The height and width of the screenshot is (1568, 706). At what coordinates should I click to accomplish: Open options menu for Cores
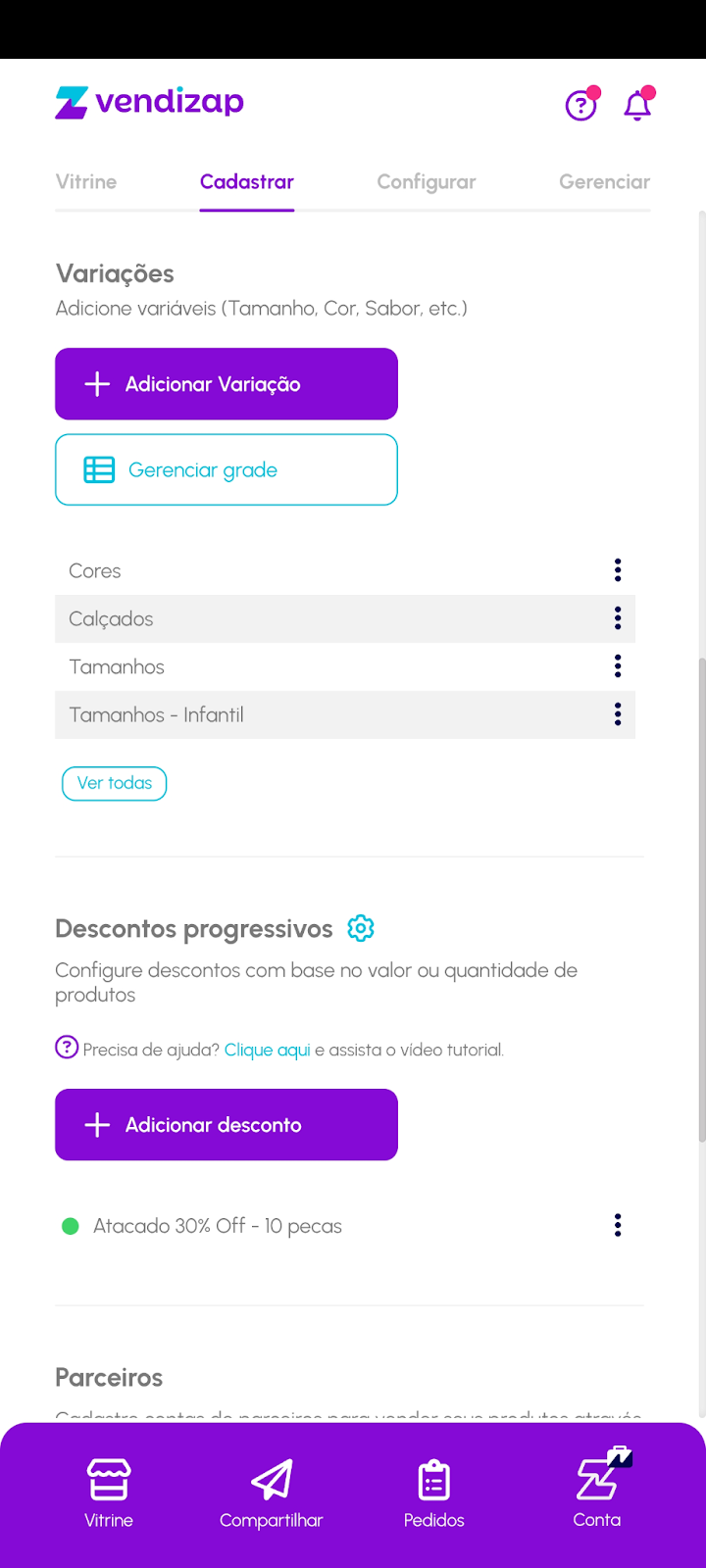618,570
